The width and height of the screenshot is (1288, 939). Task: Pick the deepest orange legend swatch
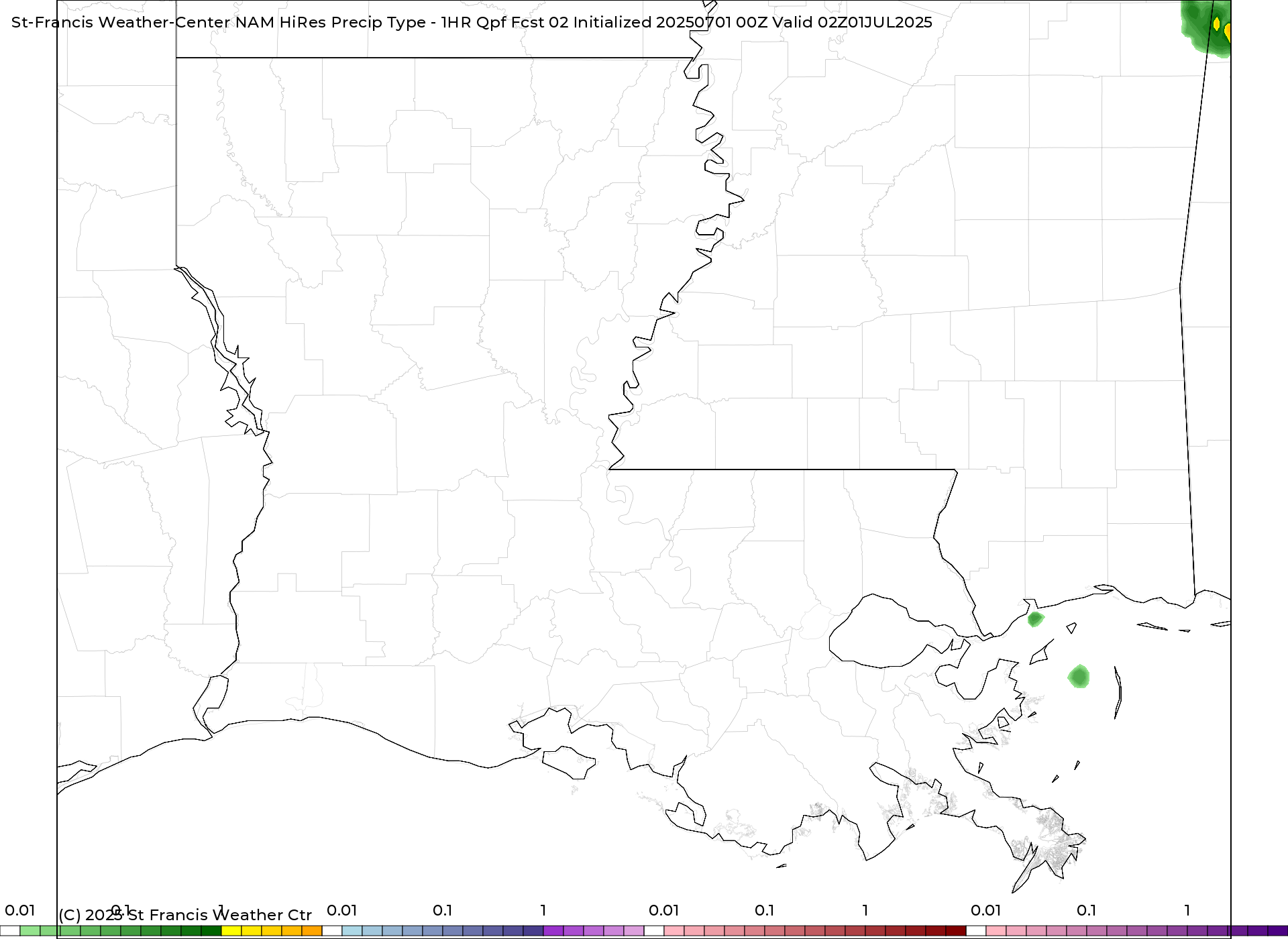312,931
